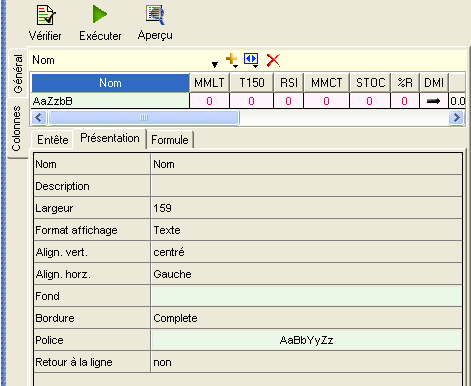Click the Police property label
Viewport: 471px width, 386px height.
(x=49, y=340)
